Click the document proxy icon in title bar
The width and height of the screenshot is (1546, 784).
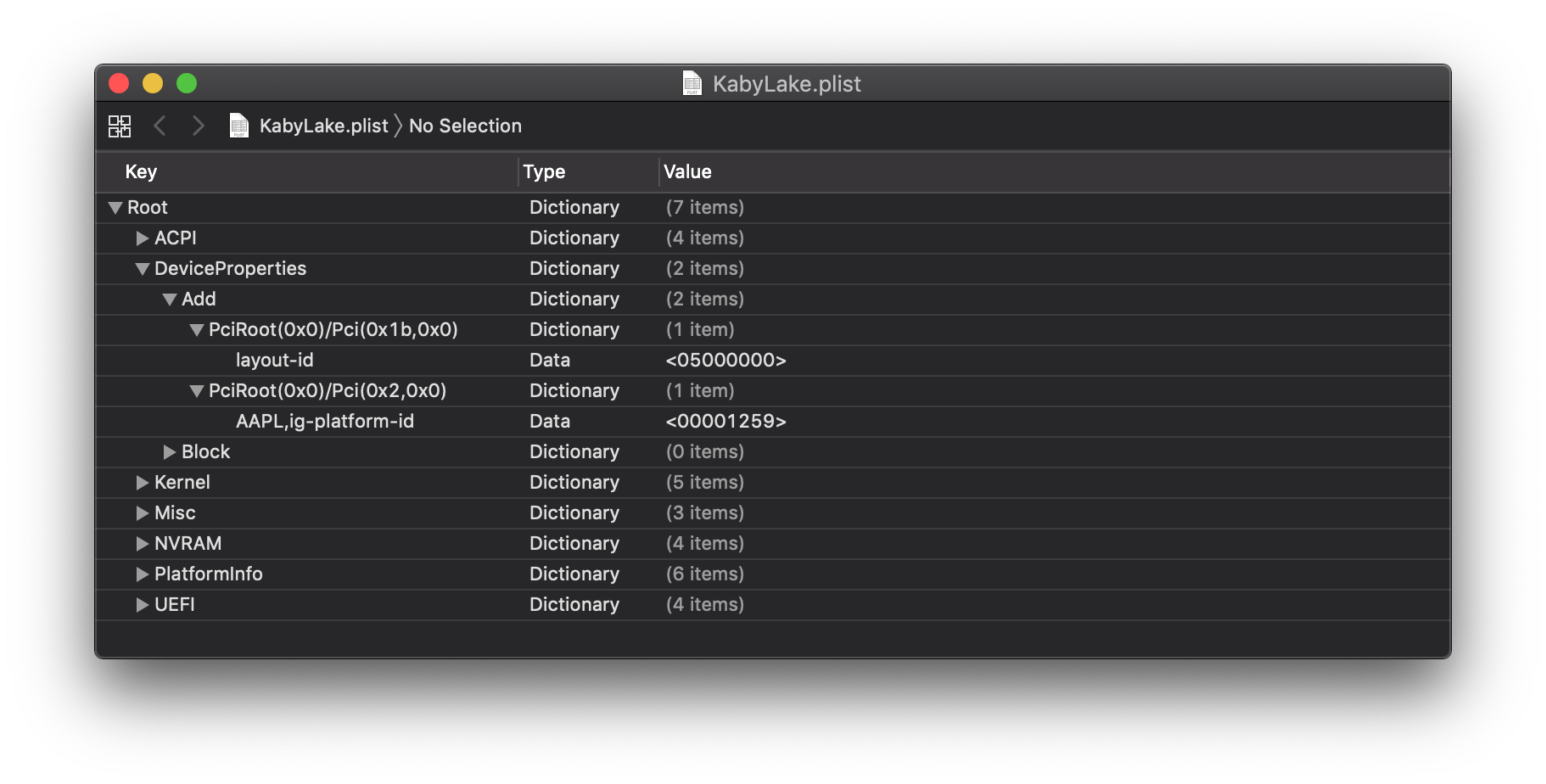click(x=692, y=83)
